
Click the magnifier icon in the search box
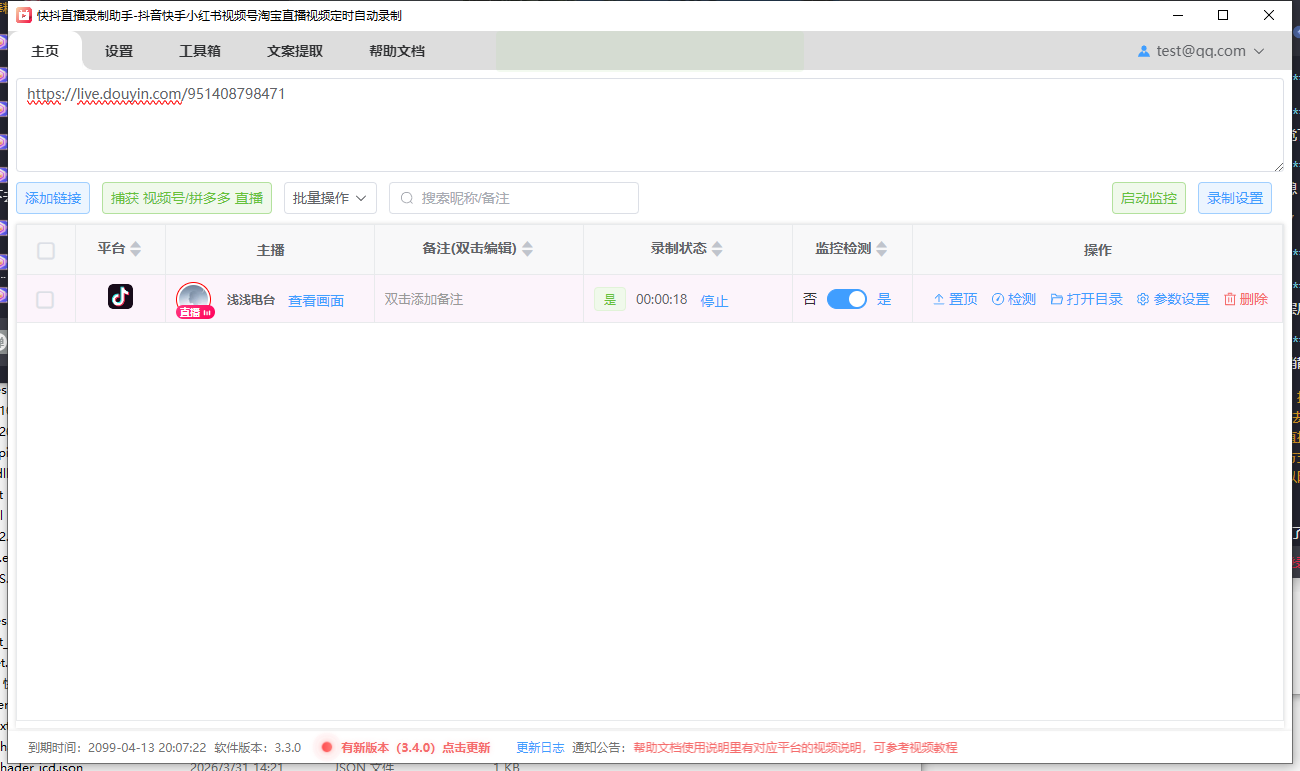(x=407, y=198)
